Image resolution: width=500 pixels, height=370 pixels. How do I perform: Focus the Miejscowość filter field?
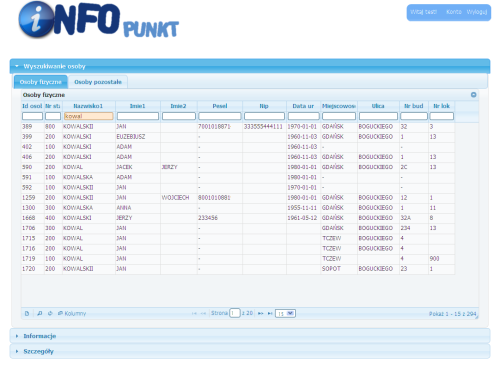(339, 116)
